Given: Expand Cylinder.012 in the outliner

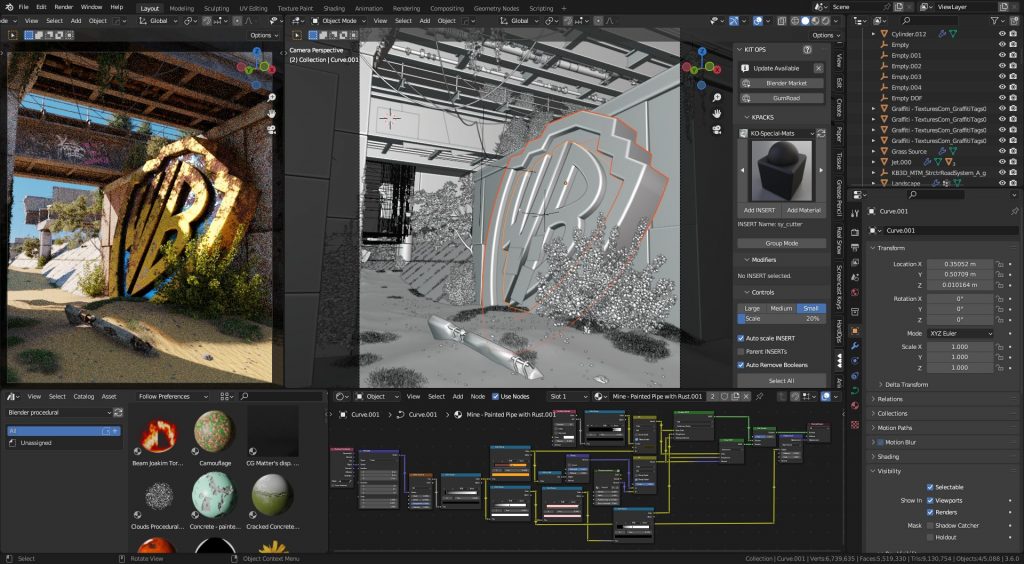Looking at the screenshot, I should click(x=874, y=34).
